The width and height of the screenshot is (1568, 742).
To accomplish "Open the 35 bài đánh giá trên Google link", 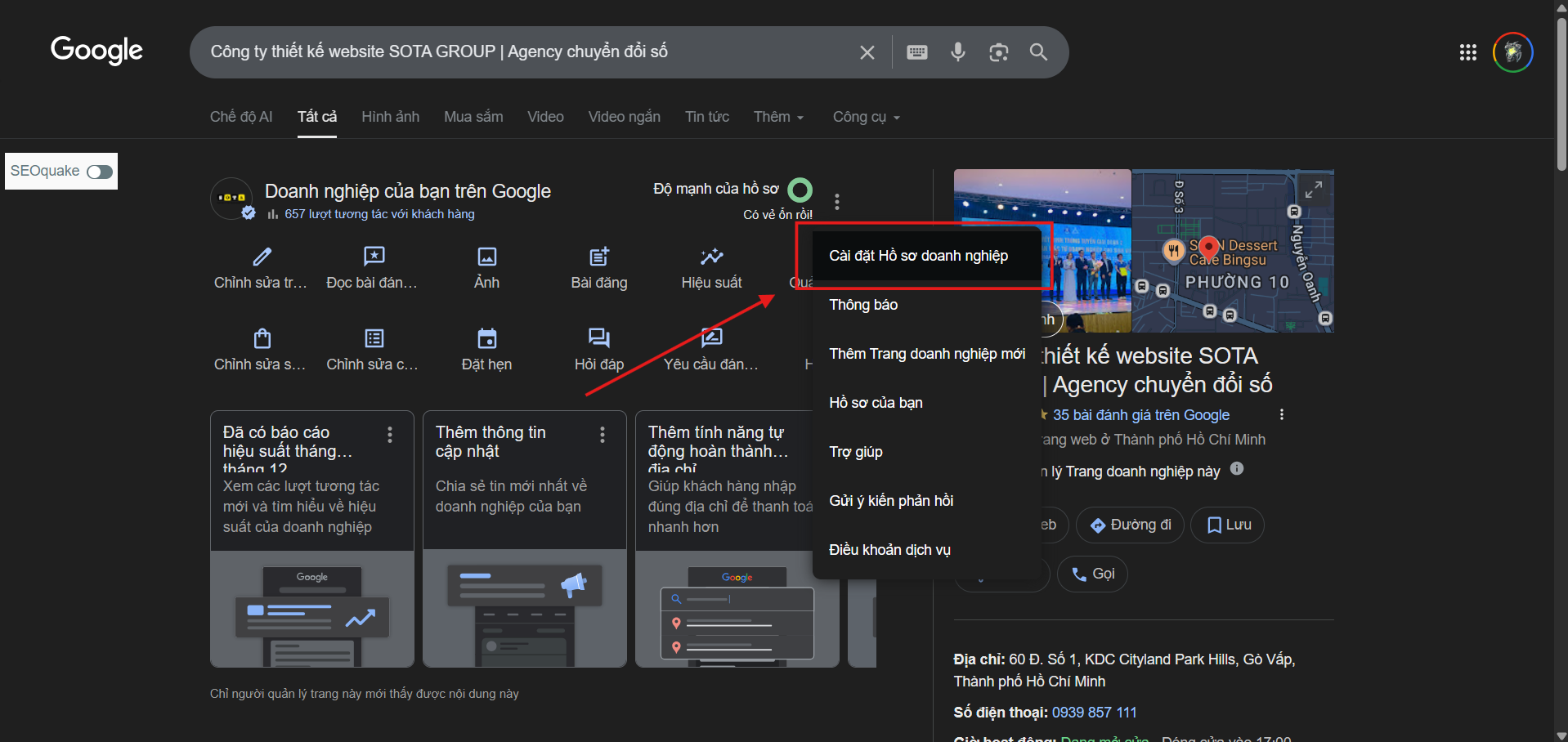I will tap(1140, 414).
